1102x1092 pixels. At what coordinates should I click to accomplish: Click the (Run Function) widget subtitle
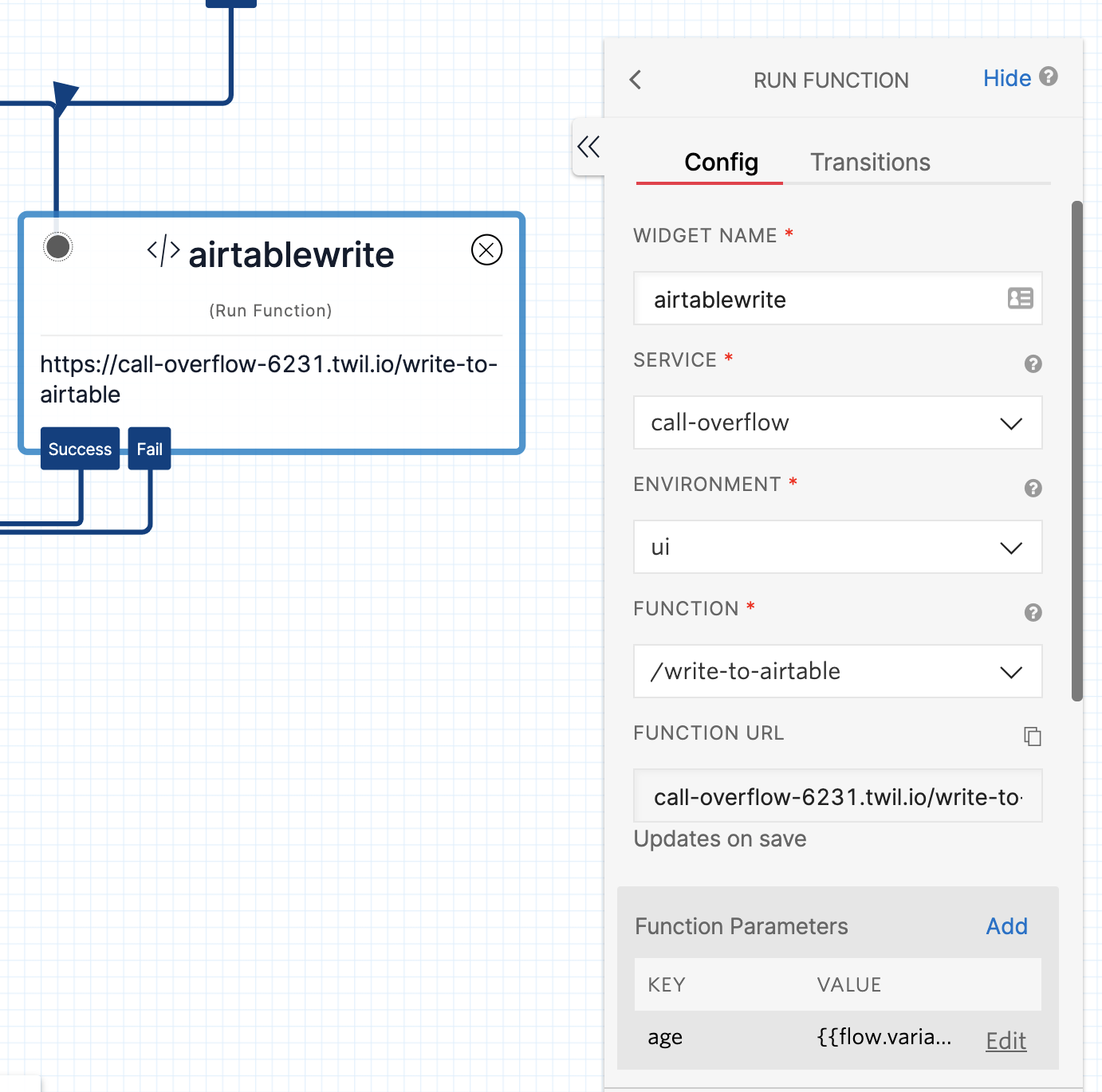270,311
